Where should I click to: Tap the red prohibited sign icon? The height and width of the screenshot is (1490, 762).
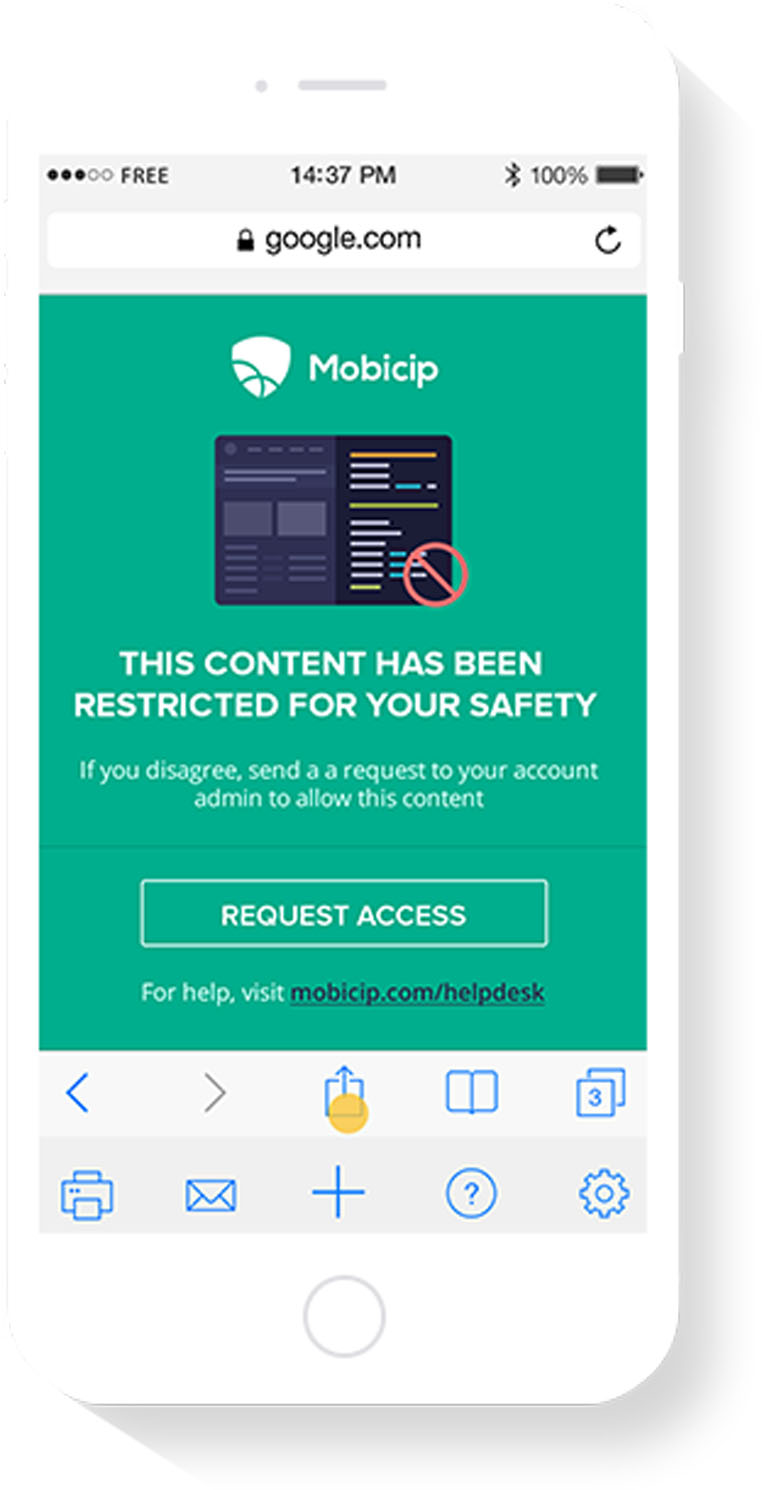(436, 575)
